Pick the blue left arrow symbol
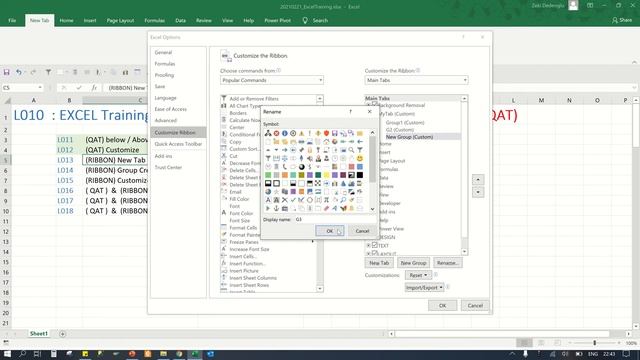The image size is (640, 360). tap(360, 142)
